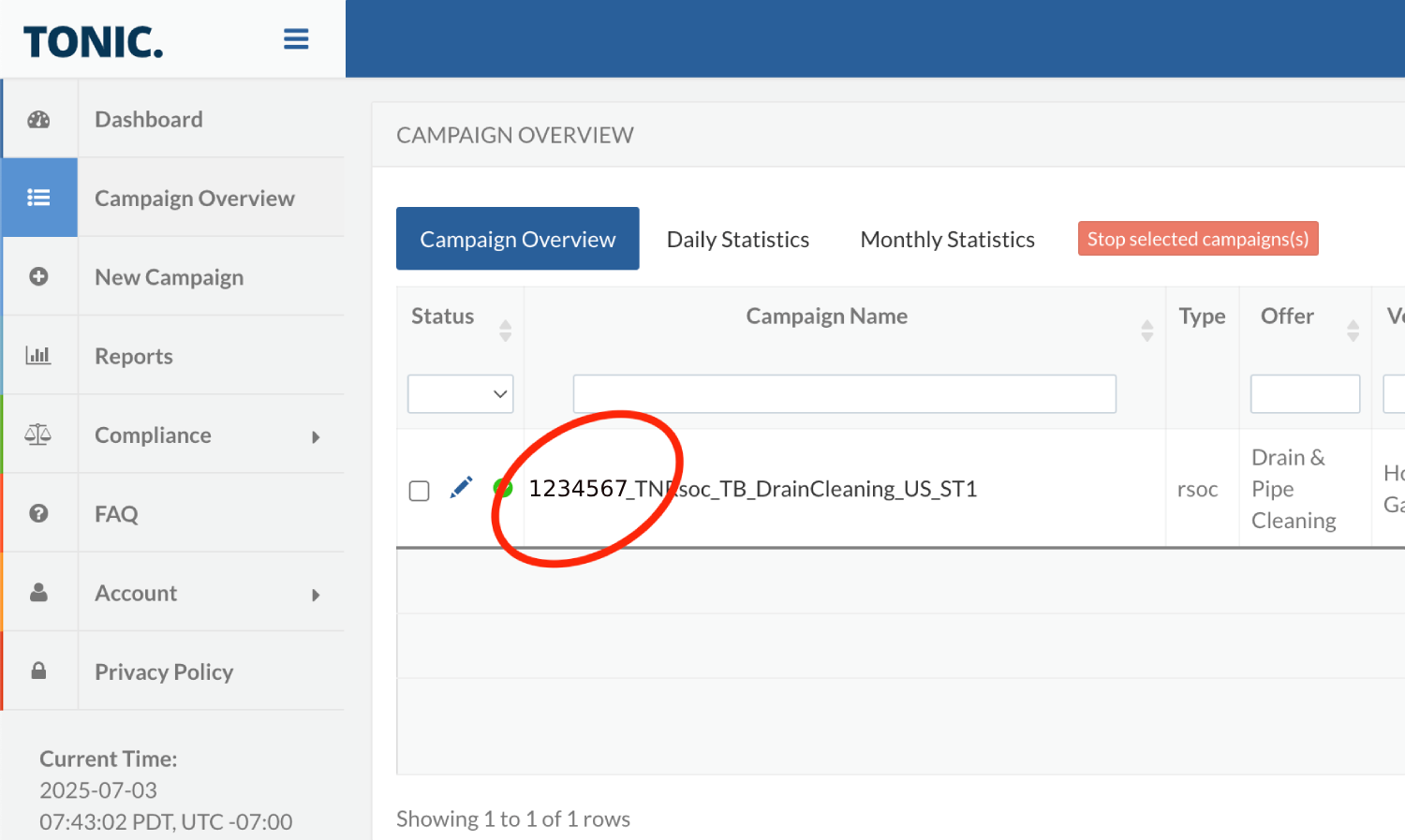
Task: Expand the Account submenu arrow
Action: [x=316, y=595]
